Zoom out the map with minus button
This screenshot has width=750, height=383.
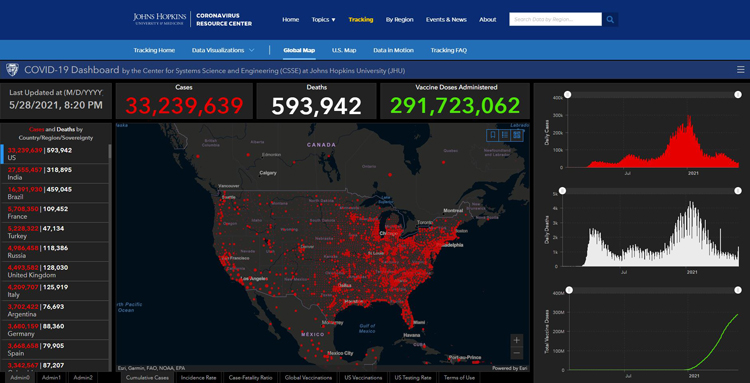pos(517,353)
